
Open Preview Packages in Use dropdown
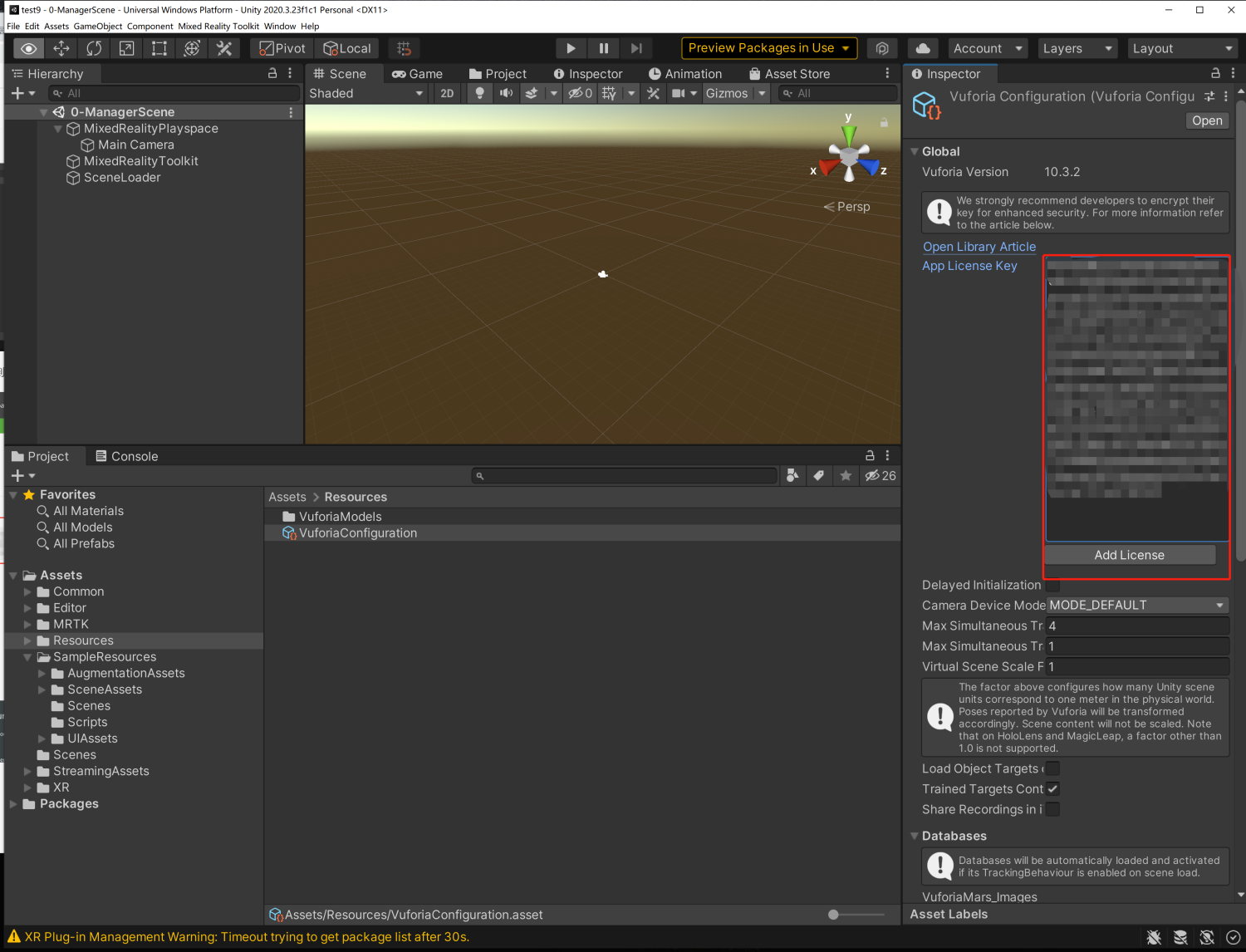point(769,48)
